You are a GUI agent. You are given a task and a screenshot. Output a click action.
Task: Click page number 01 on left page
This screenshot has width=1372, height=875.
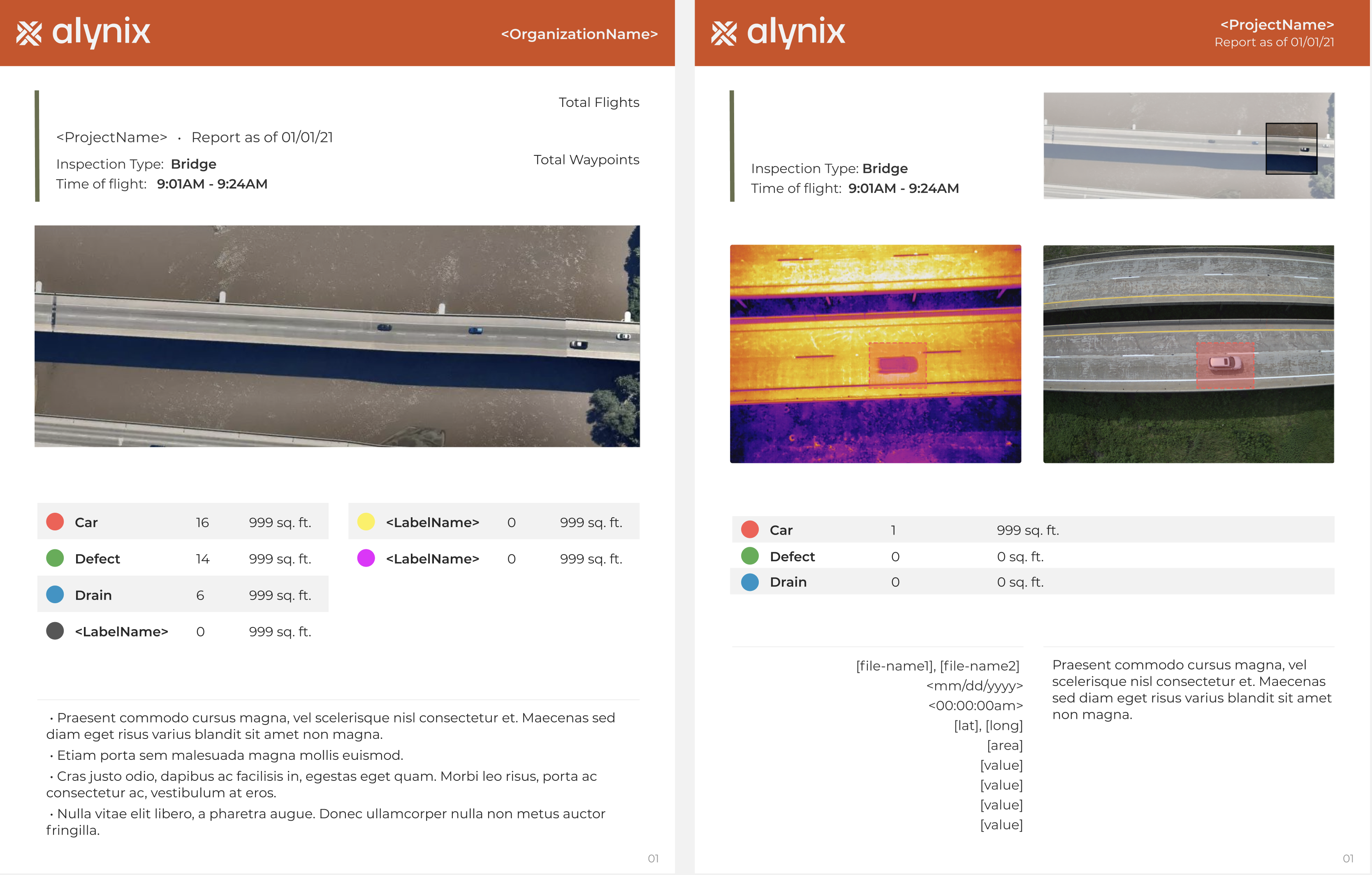click(653, 859)
